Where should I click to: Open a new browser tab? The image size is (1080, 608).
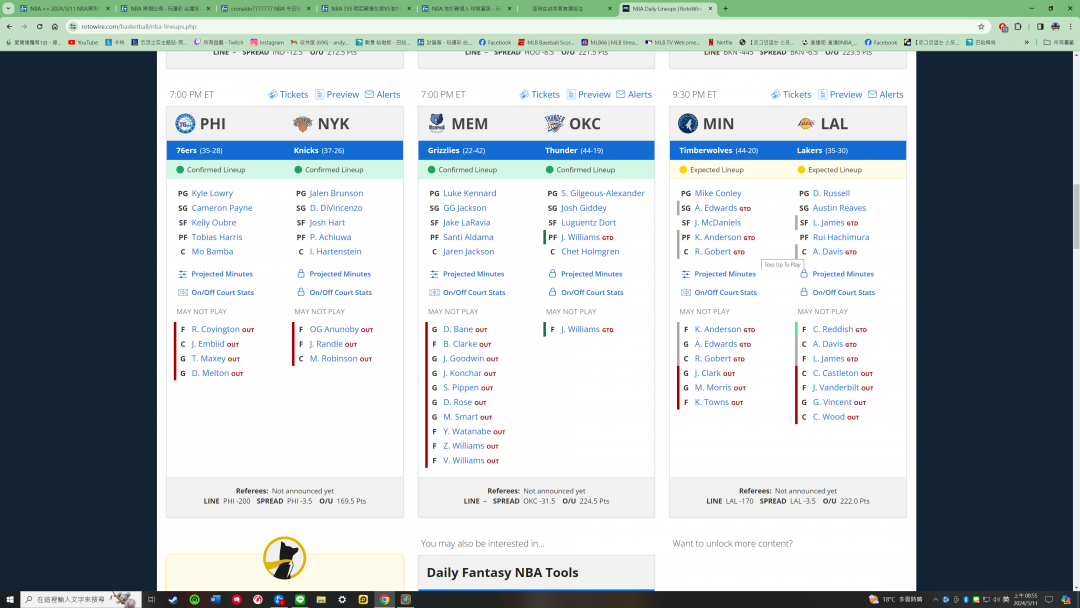pos(725,8)
